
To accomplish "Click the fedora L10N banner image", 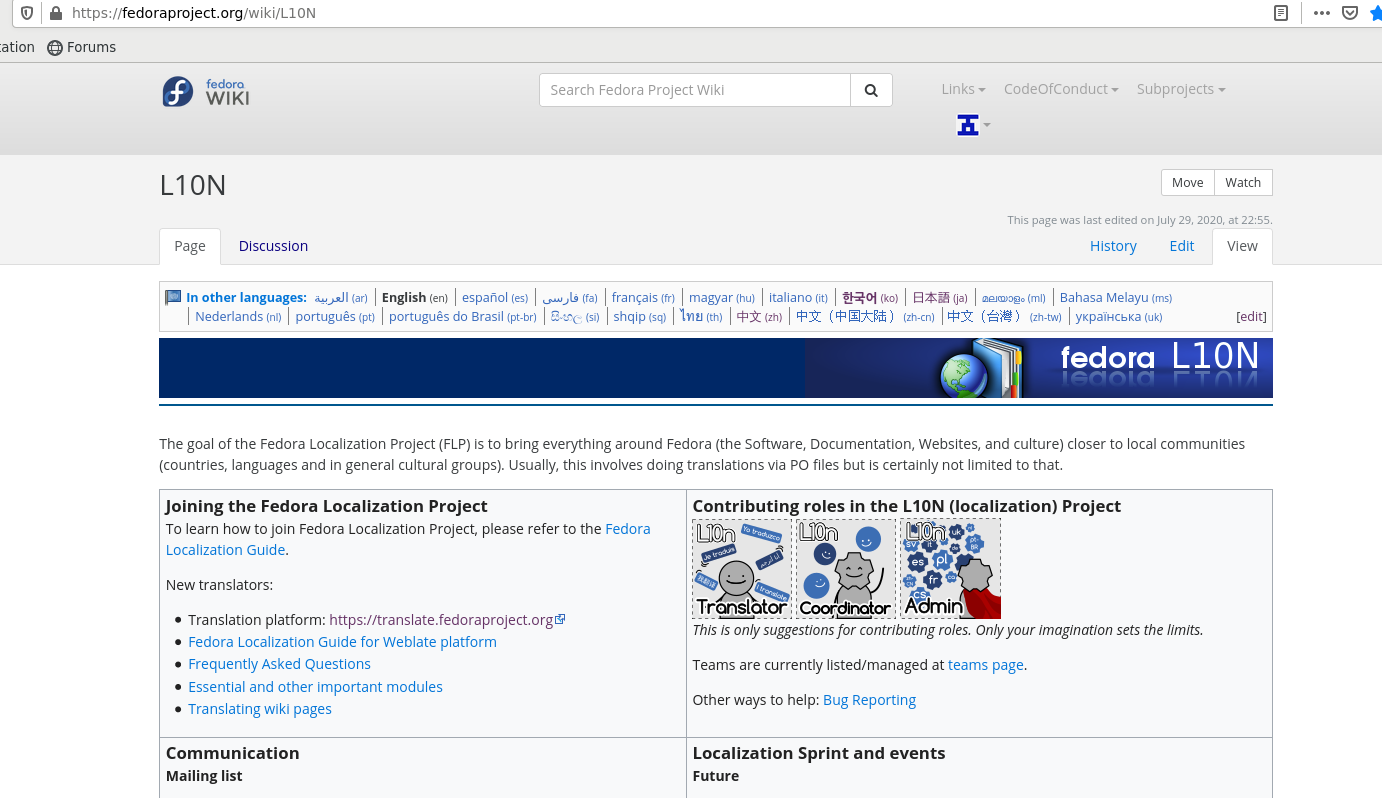I will 716,368.
